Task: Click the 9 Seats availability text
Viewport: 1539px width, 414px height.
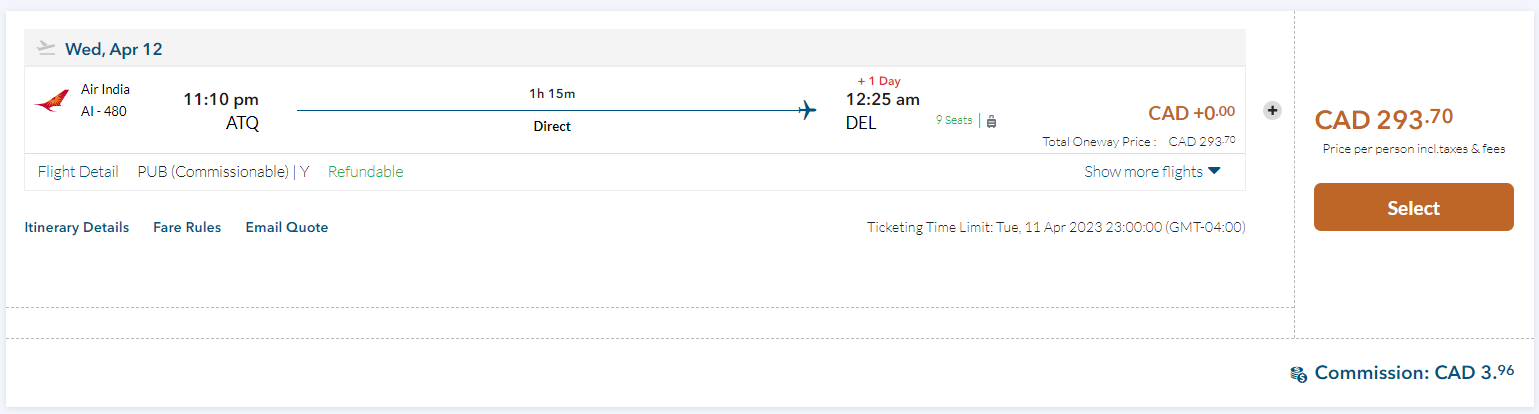Action: point(953,120)
